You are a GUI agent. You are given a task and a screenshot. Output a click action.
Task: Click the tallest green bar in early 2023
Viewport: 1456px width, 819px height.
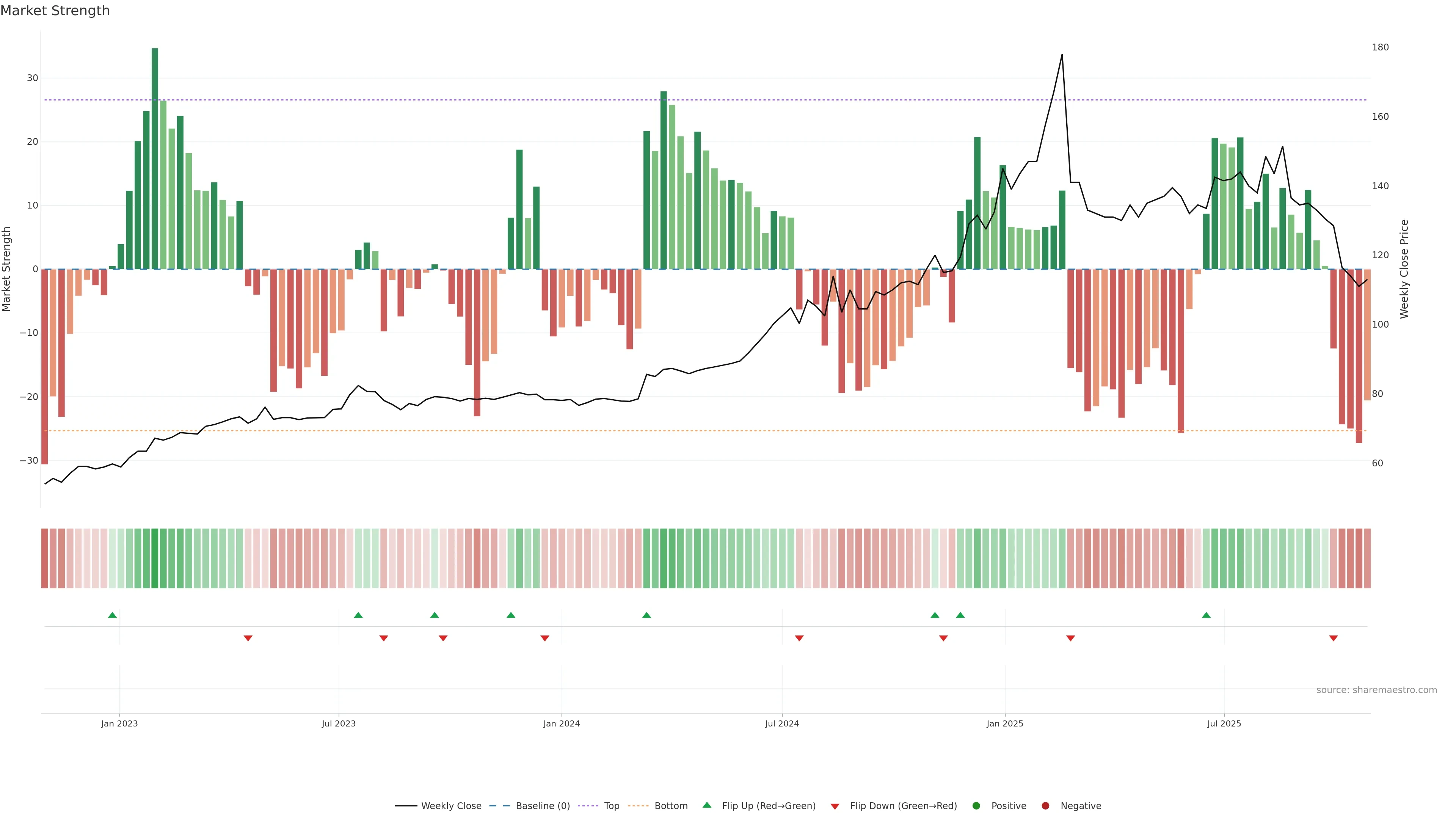155,158
